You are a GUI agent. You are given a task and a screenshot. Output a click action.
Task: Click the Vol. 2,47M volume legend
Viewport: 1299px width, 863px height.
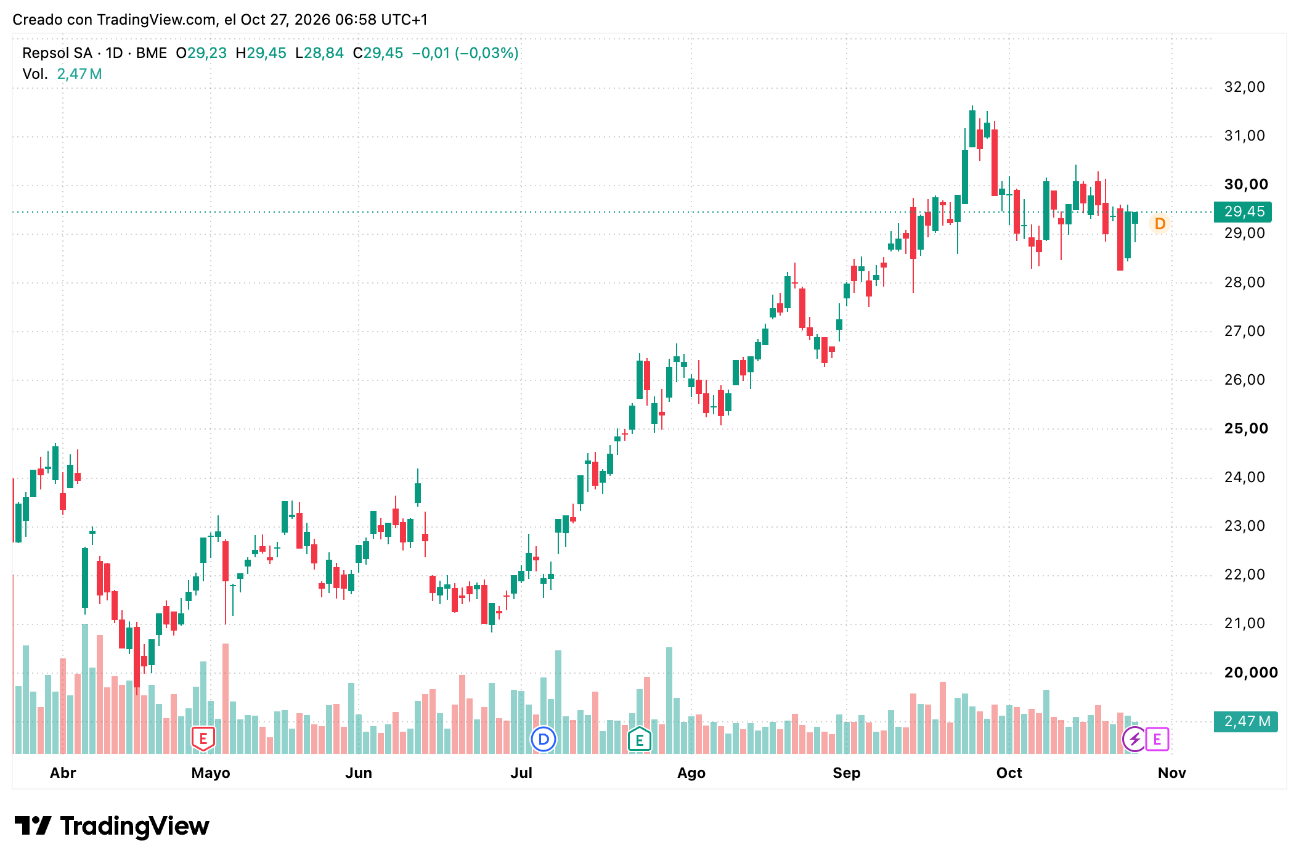[x=62, y=74]
